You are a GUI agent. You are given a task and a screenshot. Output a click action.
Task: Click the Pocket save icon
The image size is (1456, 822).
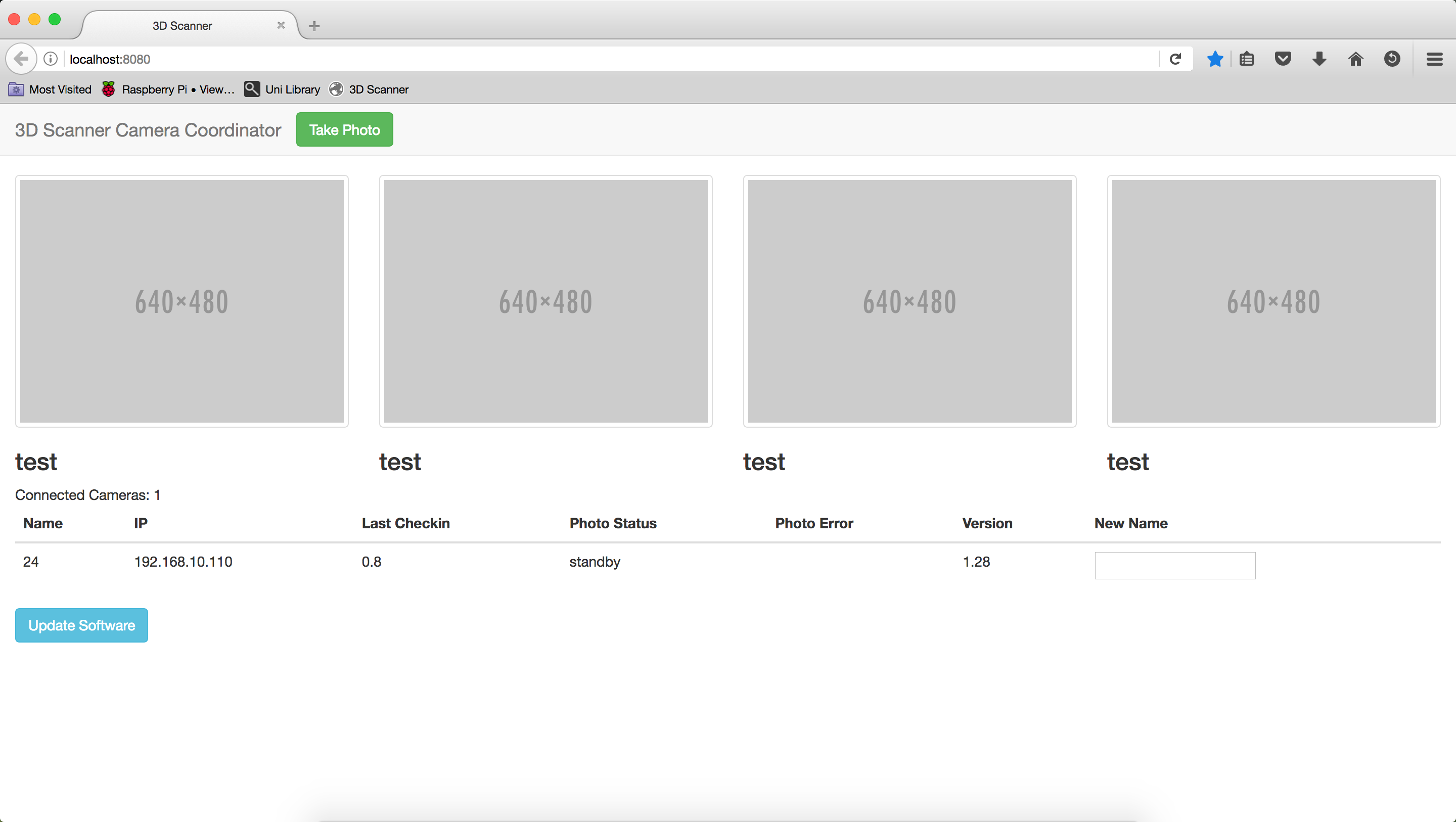click(x=1283, y=59)
